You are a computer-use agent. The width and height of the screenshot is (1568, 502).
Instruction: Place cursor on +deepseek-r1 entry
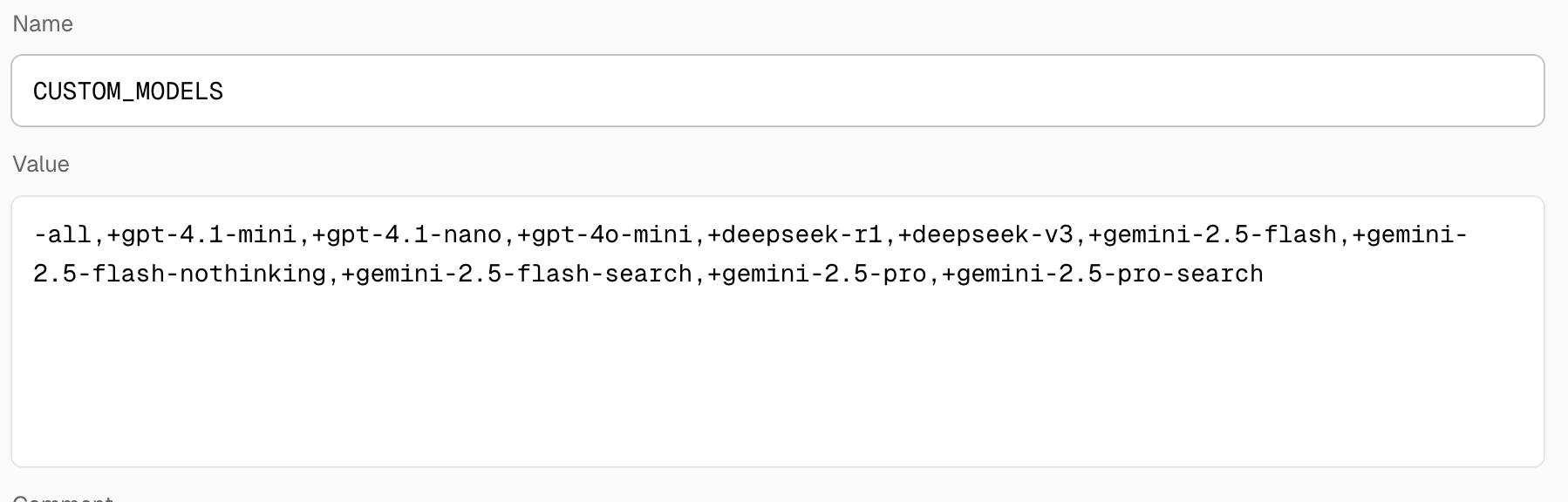[795, 235]
